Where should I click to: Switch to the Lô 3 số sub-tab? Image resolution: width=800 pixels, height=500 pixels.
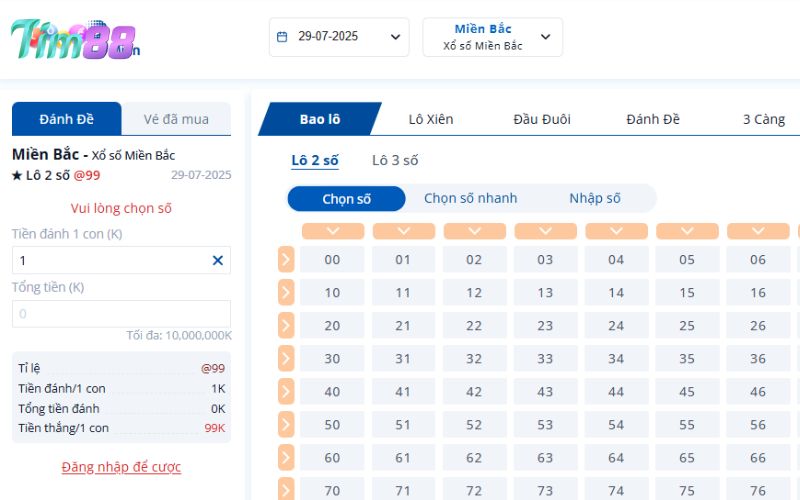pyautogui.click(x=395, y=160)
